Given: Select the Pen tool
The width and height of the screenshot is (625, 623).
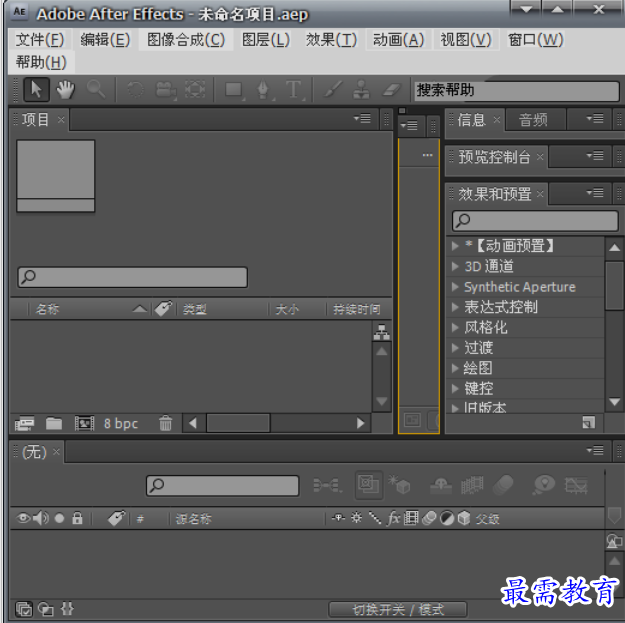Looking at the screenshot, I should 263,90.
